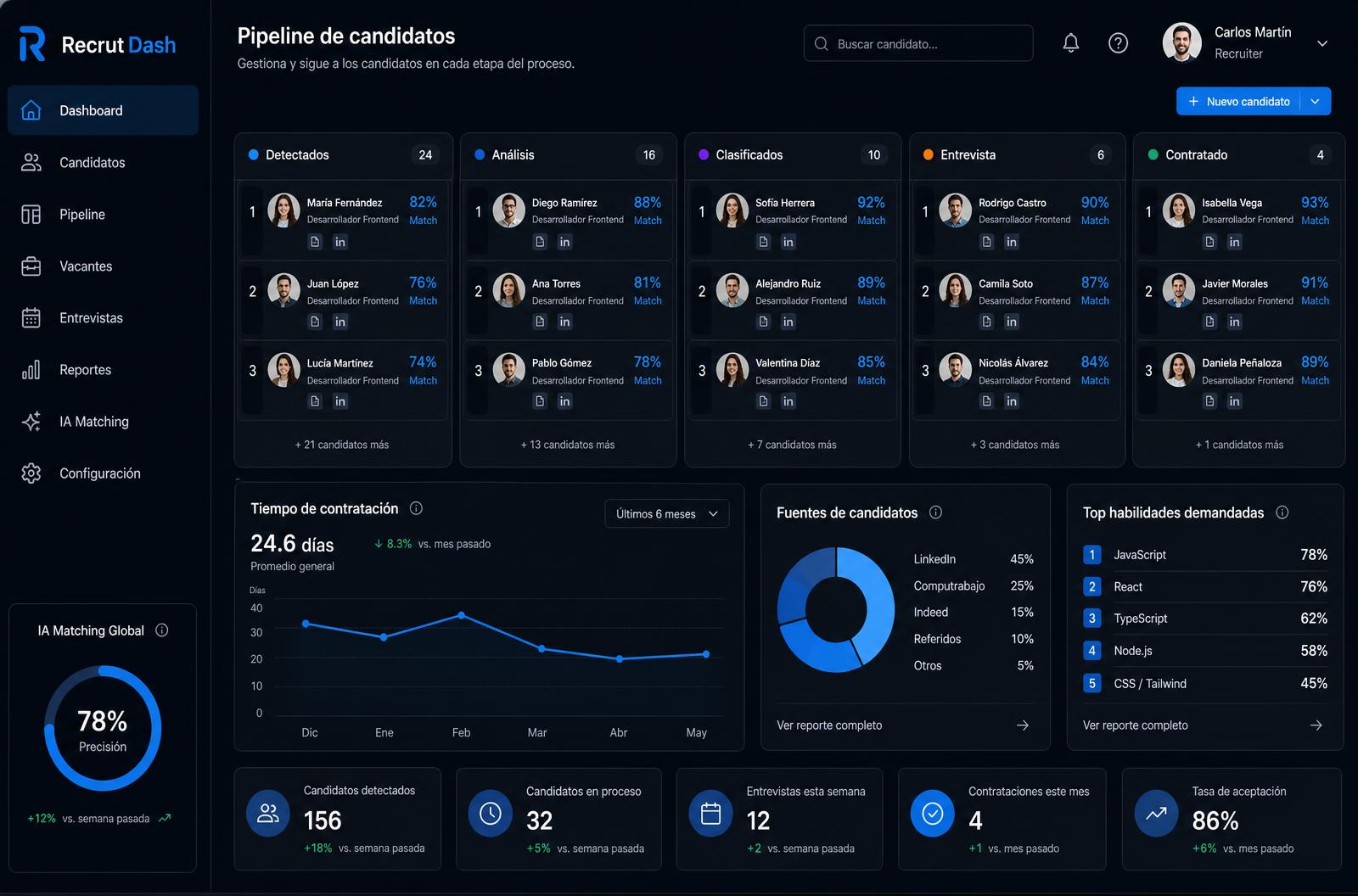This screenshot has height=896, width=1358.
Task: Select the Detectados column header
Action: tap(343, 154)
